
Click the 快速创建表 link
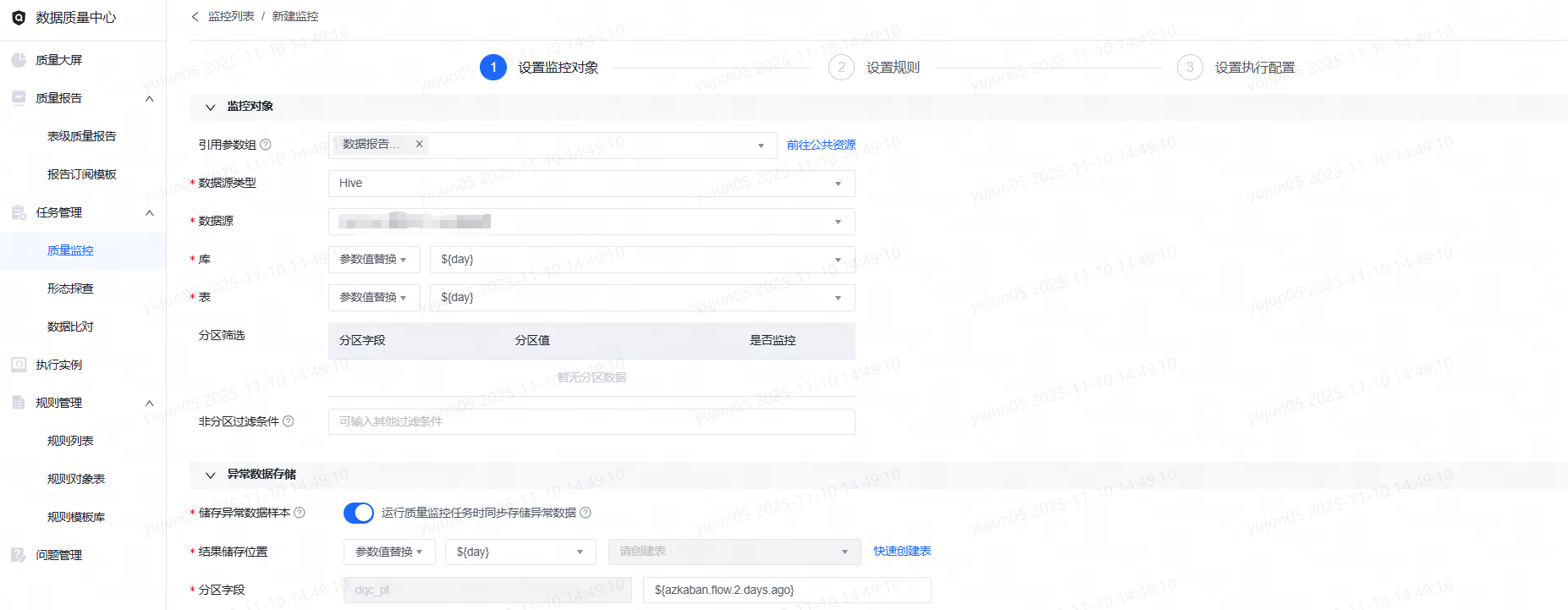(902, 552)
